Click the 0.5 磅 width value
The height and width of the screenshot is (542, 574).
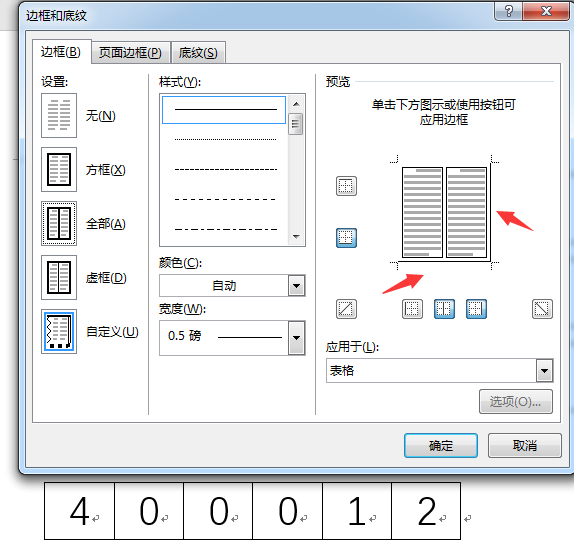pyautogui.click(x=184, y=336)
